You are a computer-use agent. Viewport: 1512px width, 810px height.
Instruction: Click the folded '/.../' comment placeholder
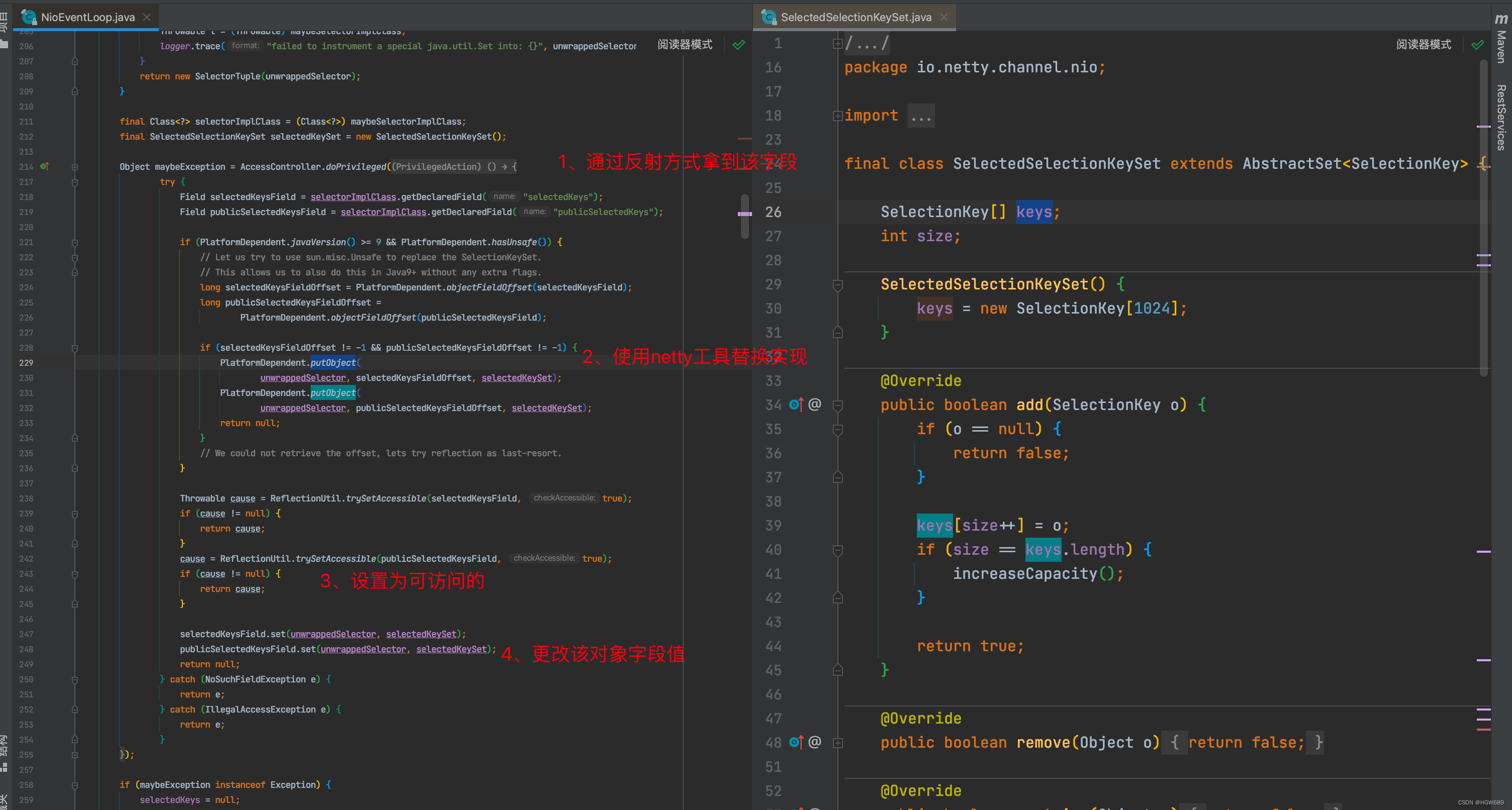tap(867, 43)
